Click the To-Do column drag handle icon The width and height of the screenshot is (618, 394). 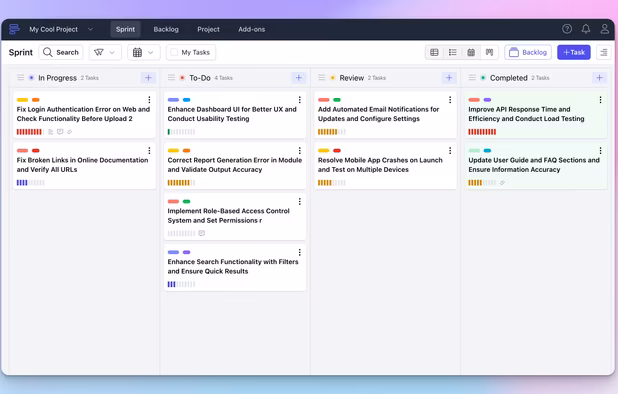(x=171, y=77)
